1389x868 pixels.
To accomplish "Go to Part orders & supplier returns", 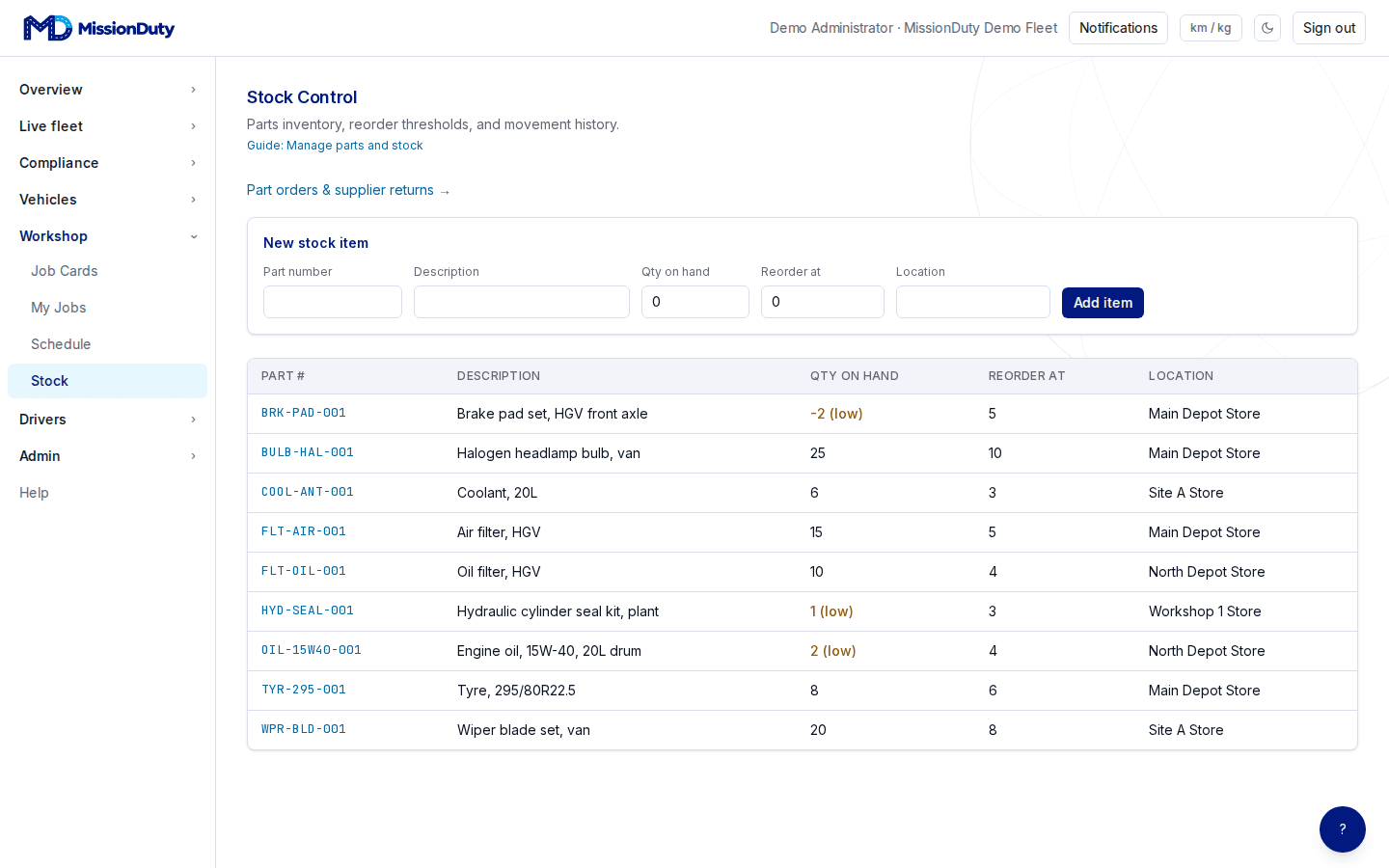I will pos(348,190).
